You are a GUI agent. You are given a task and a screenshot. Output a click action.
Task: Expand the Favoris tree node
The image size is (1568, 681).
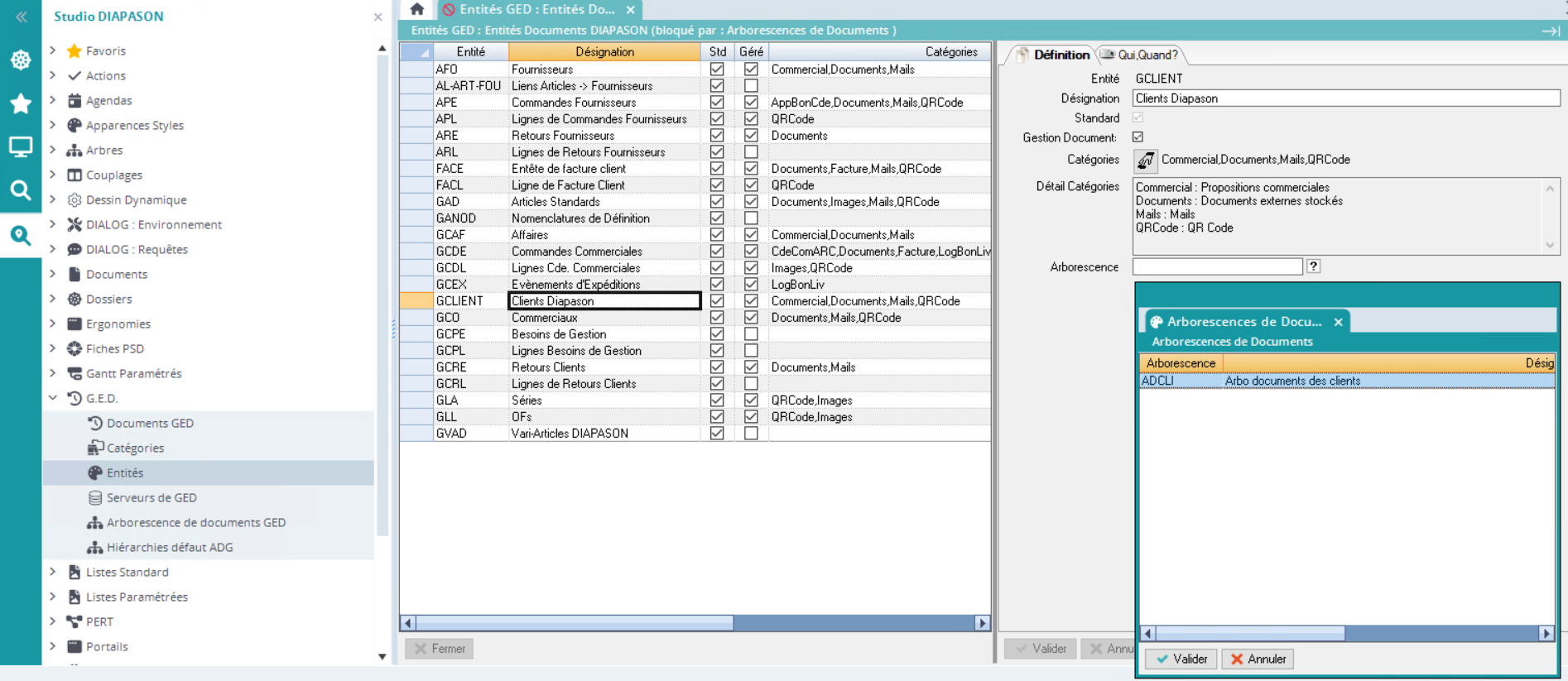(53, 50)
